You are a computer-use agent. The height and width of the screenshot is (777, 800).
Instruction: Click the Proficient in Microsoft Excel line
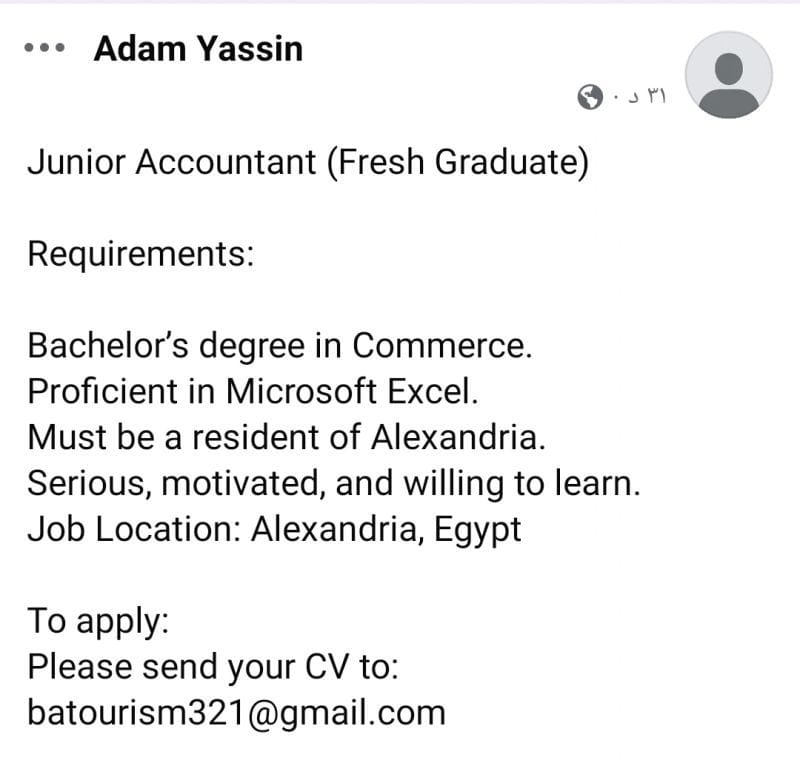click(253, 392)
